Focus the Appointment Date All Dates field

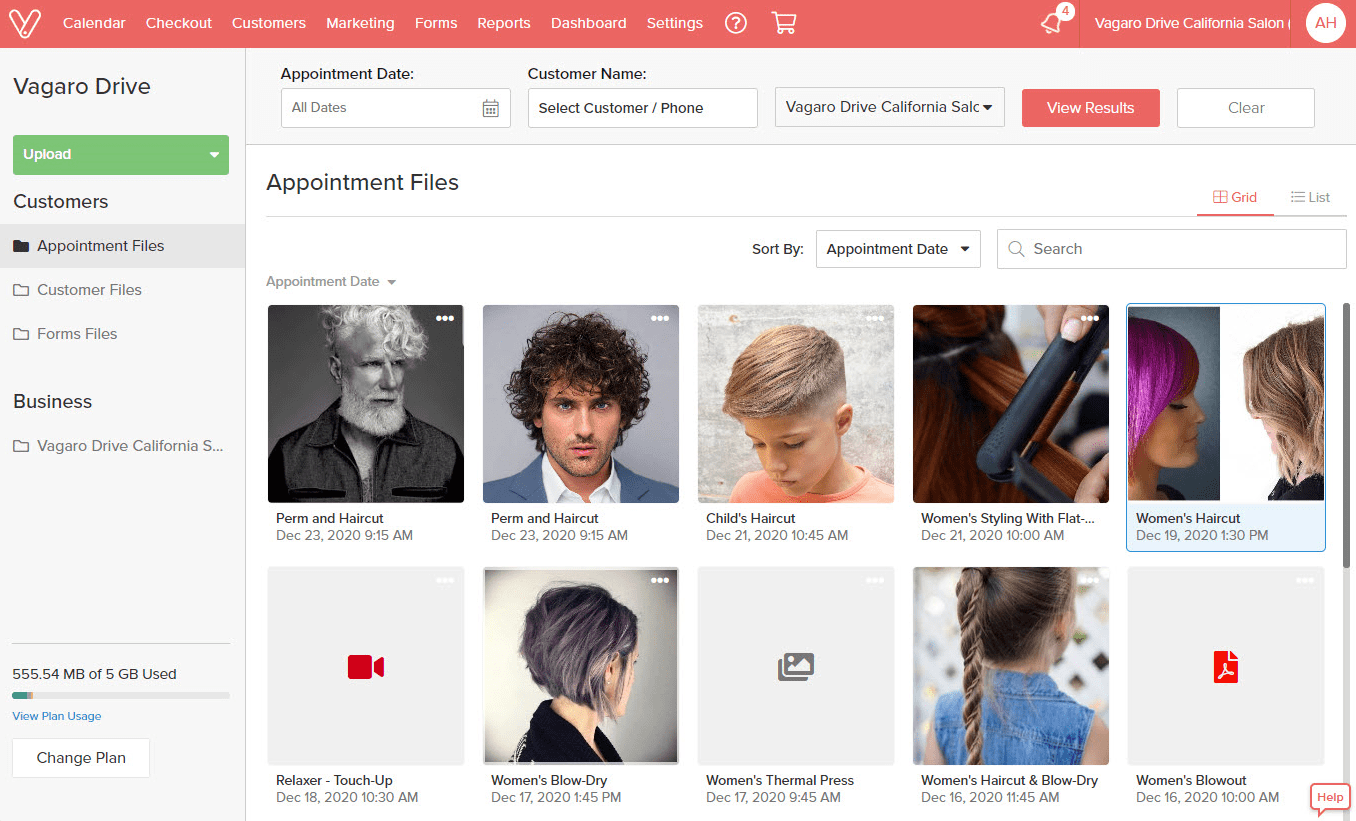click(x=396, y=108)
